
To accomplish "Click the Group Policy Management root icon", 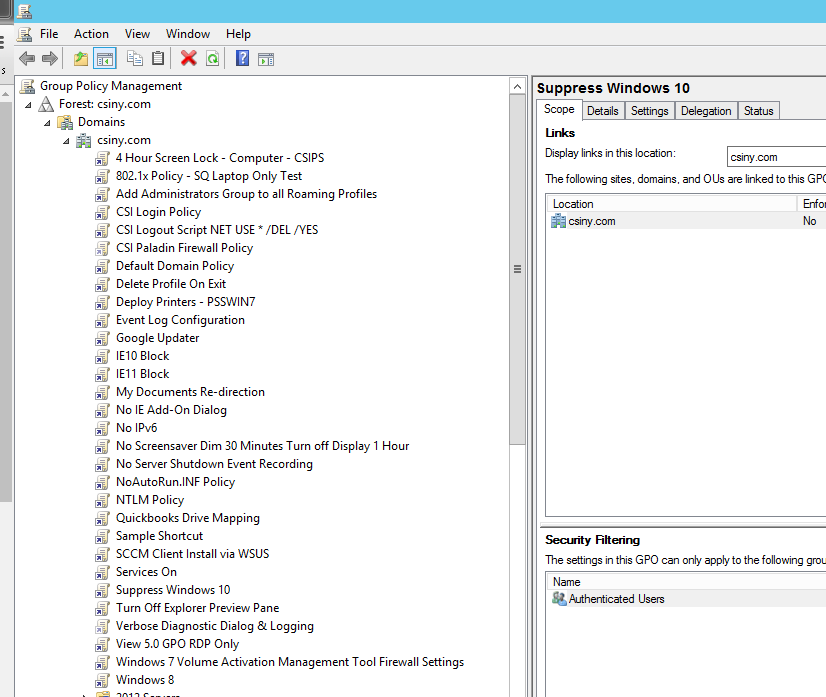I will (27, 86).
